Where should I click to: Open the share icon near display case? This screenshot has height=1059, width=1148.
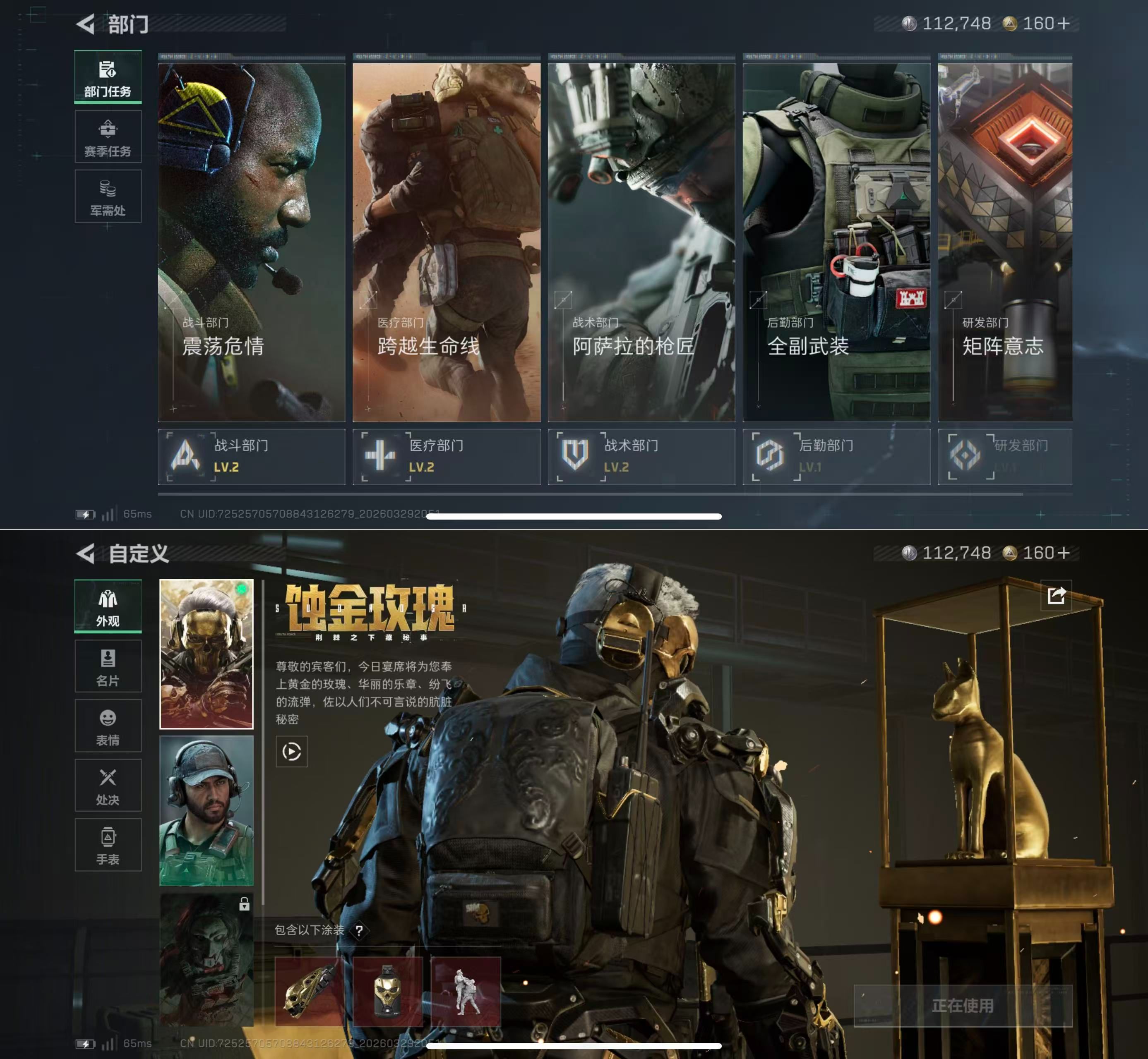point(1056,596)
